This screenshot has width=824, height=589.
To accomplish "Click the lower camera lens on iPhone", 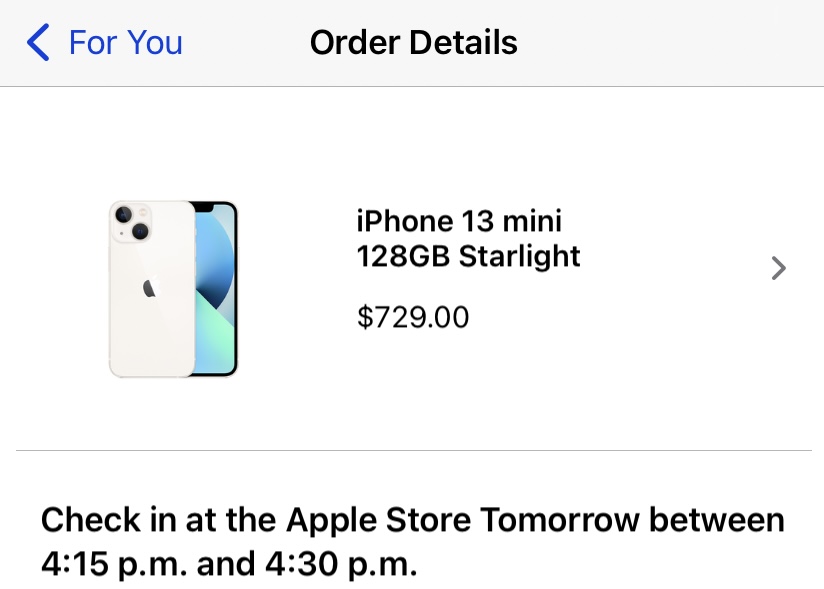I will click(139, 232).
